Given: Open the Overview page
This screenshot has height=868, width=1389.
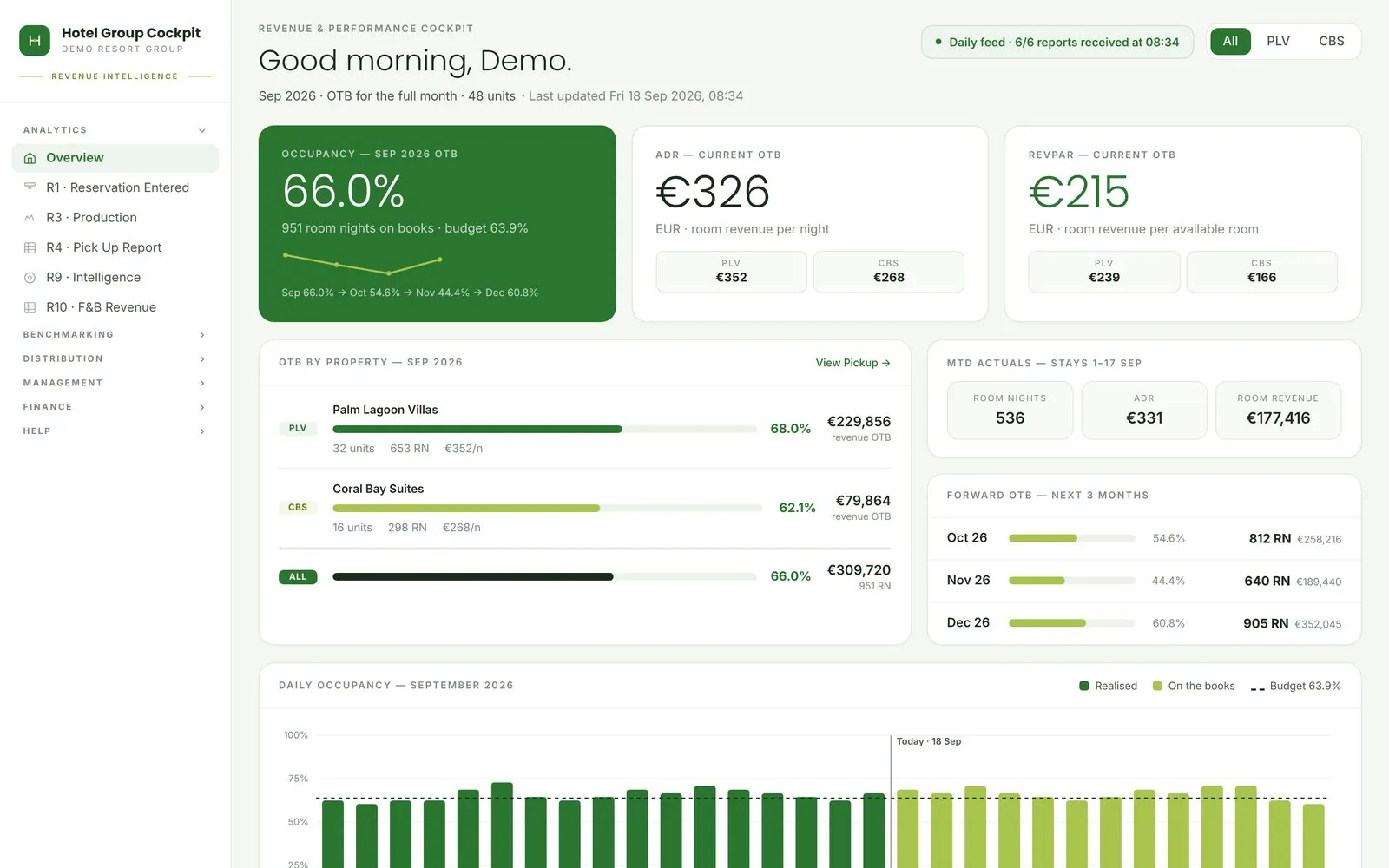Looking at the screenshot, I should [x=115, y=158].
